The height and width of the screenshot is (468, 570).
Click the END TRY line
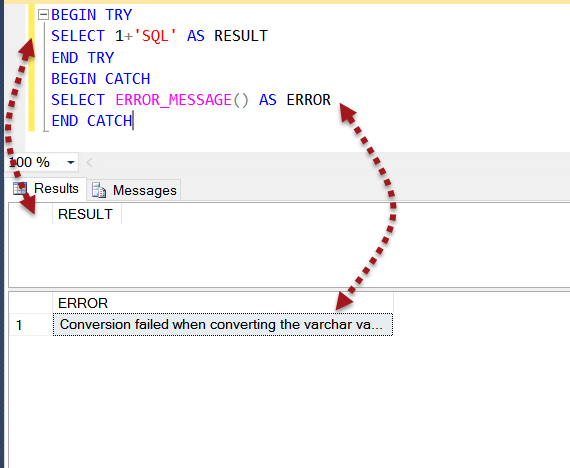click(x=83, y=57)
